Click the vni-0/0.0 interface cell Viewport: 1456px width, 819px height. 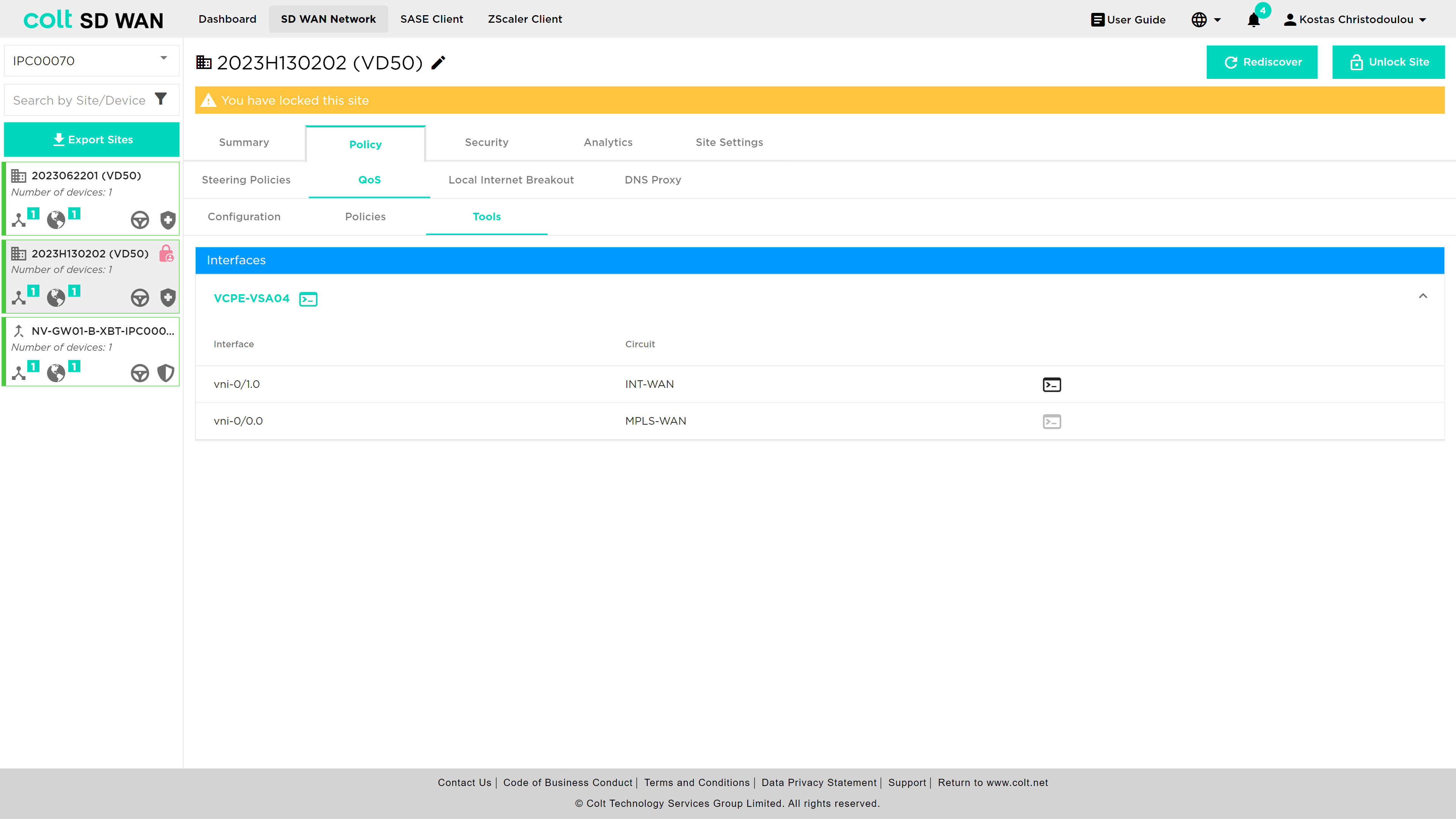pos(238,421)
